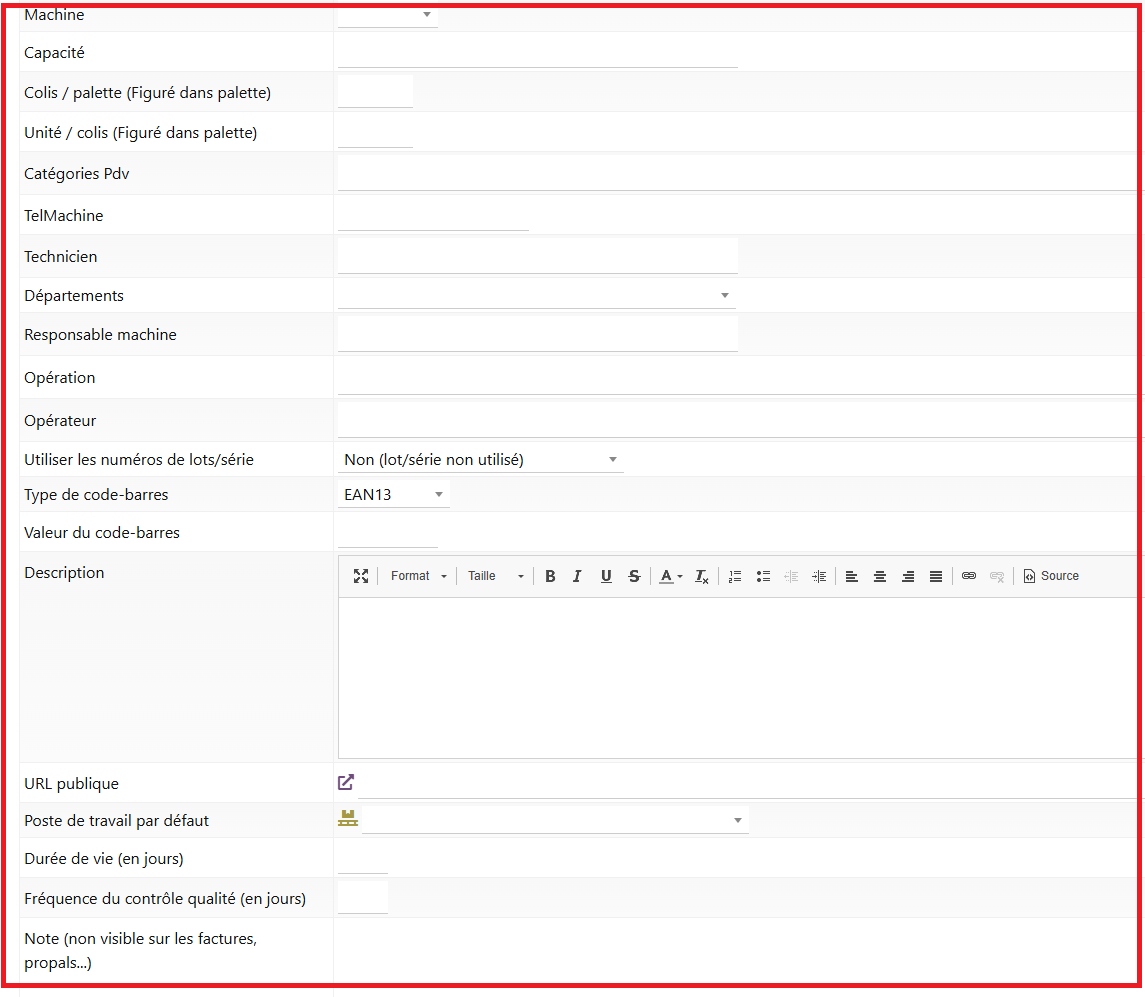Open Poste de travail par défaut dropdown

pos(555,820)
